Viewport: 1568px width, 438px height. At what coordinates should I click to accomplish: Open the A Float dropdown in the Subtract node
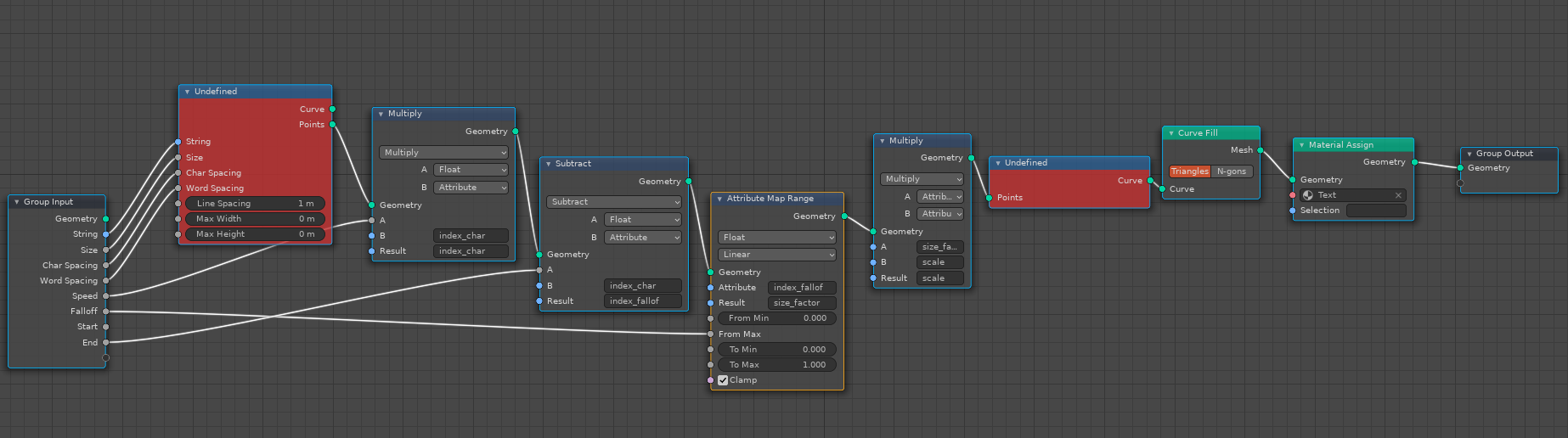pyautogui.click(x=643, y=220)
